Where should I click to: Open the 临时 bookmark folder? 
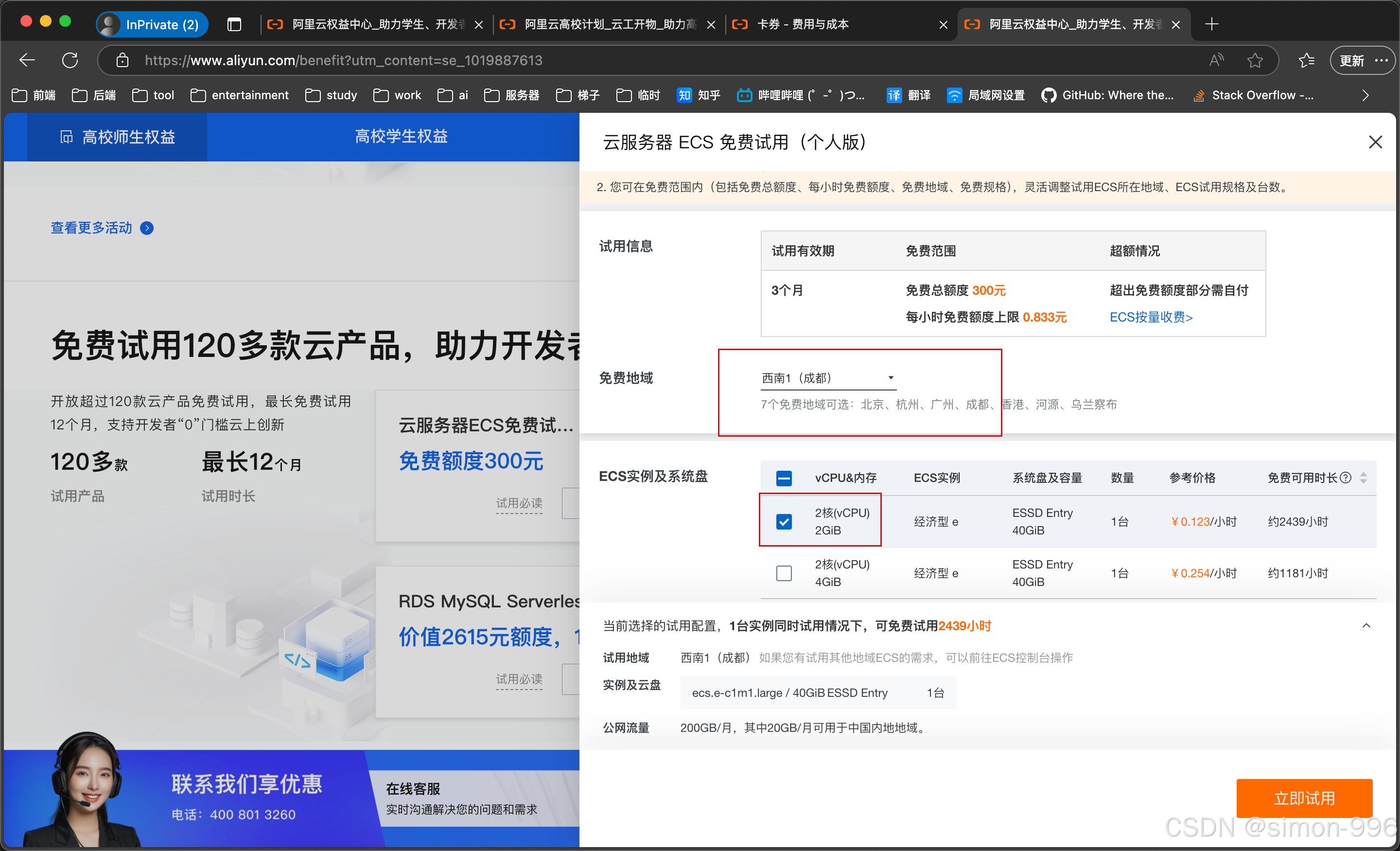pyautogui.click(x=638, y=95)
